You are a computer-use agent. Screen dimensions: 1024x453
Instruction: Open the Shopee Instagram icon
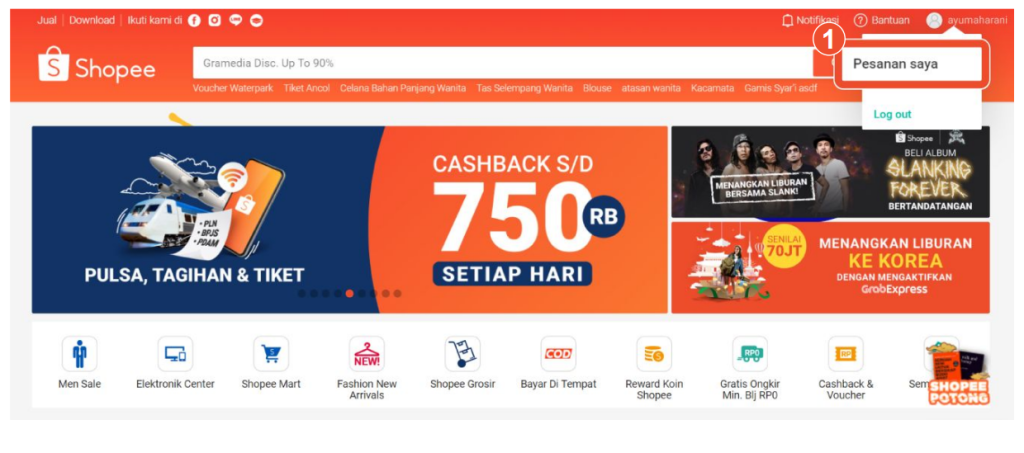[x=215, y=20]
